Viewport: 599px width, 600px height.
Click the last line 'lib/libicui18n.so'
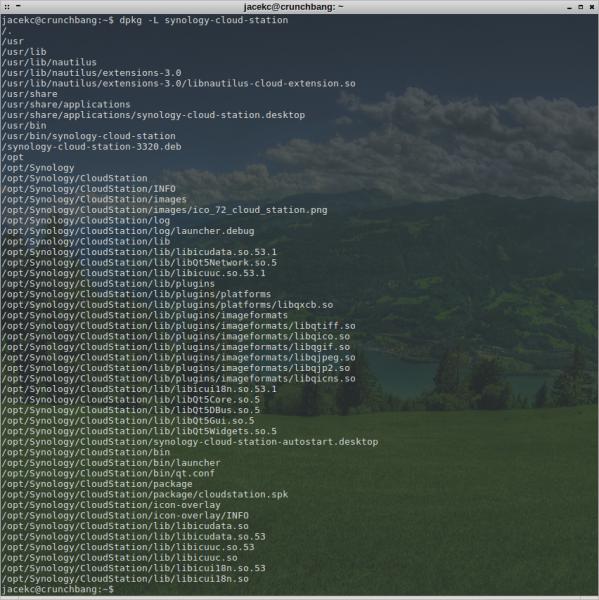point(125,579)
